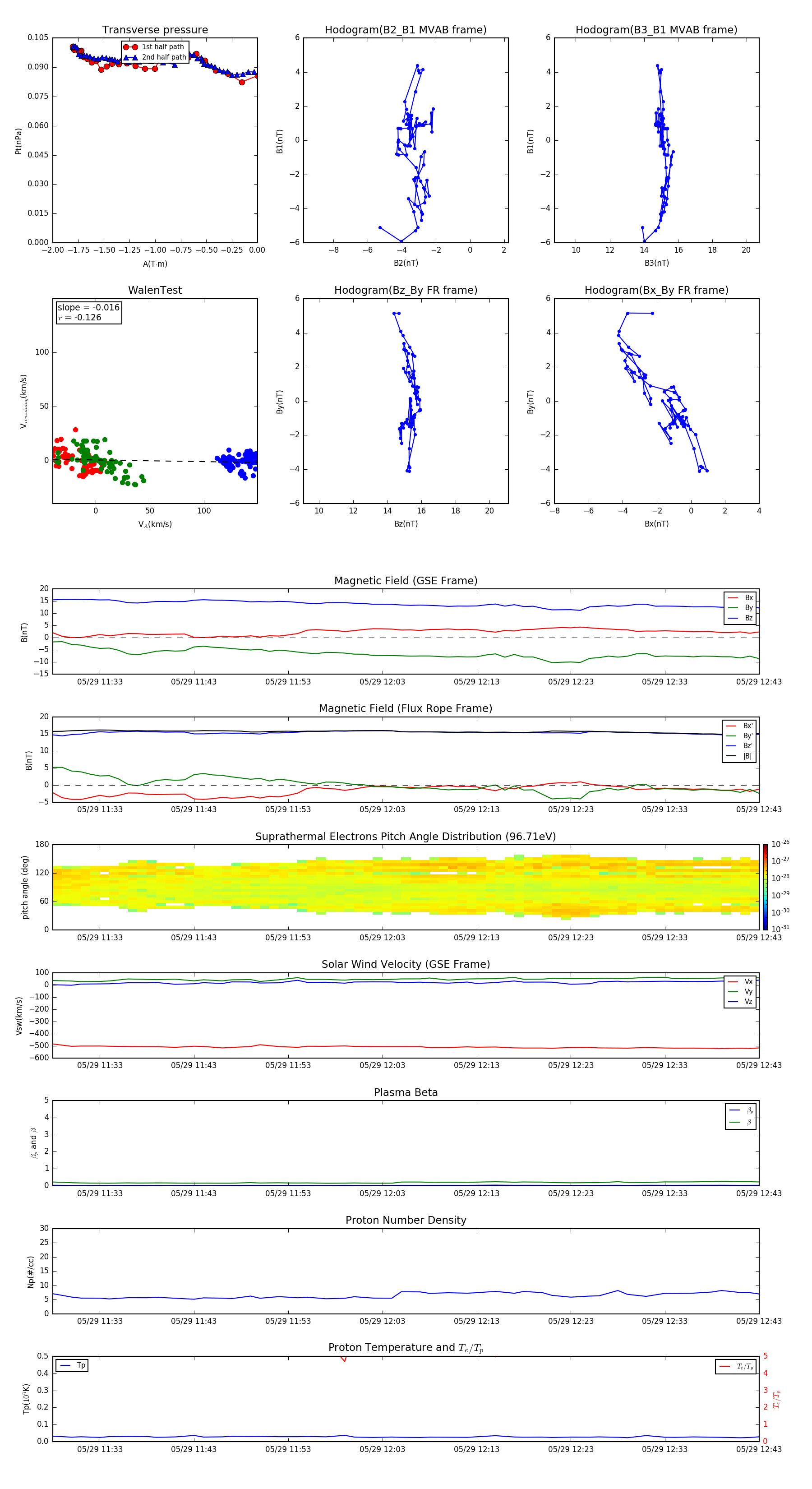Screen dimensions: 812x1489
Task: Select 'By' in the GSE Frame legend
Action: tap(741, 608)
